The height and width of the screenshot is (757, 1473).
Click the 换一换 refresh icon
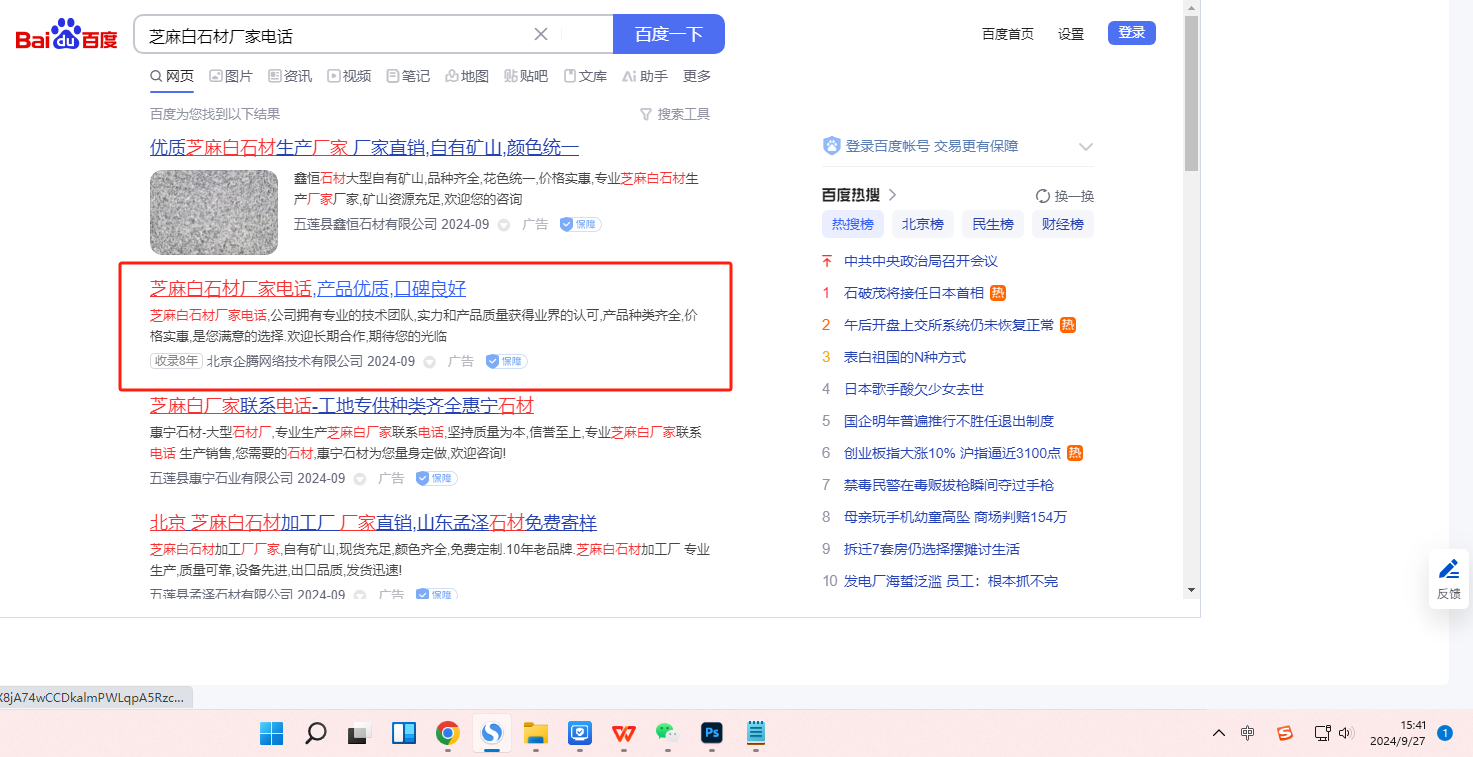pyautogui.click(x=1043, y=196)
